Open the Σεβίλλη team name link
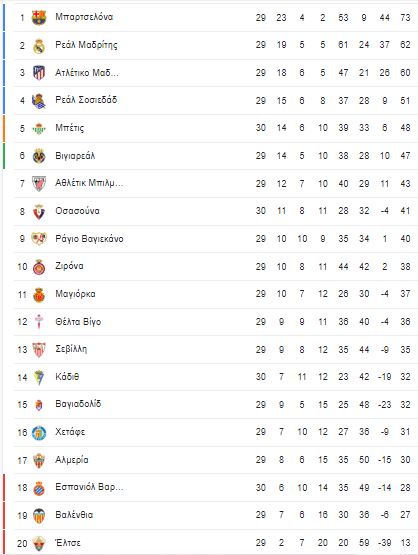The width and height of the screenshot is (418, 555). (71, 349)
